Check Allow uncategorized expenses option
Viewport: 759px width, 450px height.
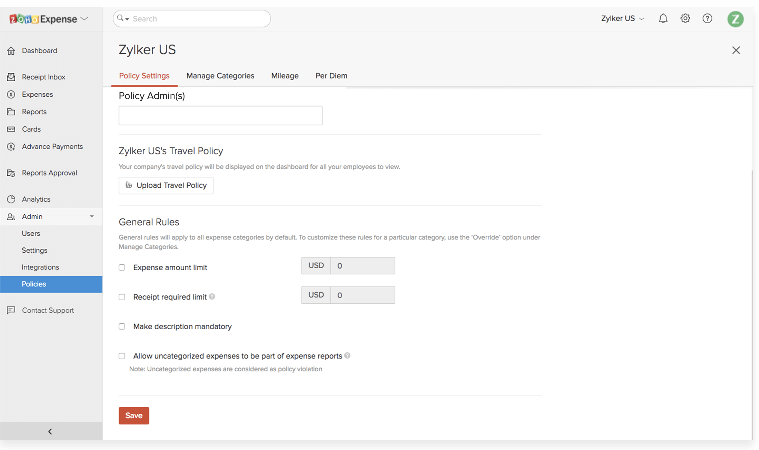pyautogui.click(x=122, y=356)
